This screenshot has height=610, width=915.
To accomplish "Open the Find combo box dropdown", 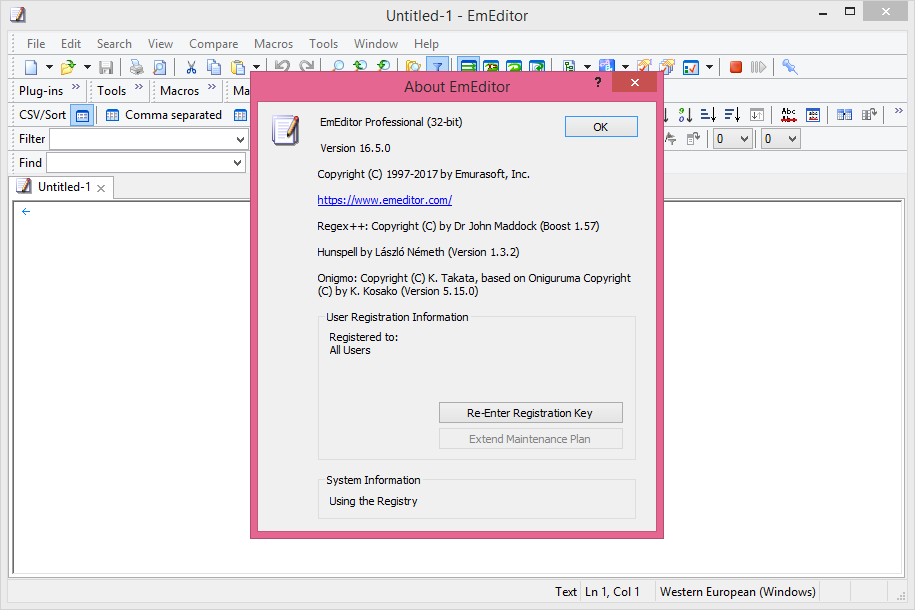I will [238, 163].
